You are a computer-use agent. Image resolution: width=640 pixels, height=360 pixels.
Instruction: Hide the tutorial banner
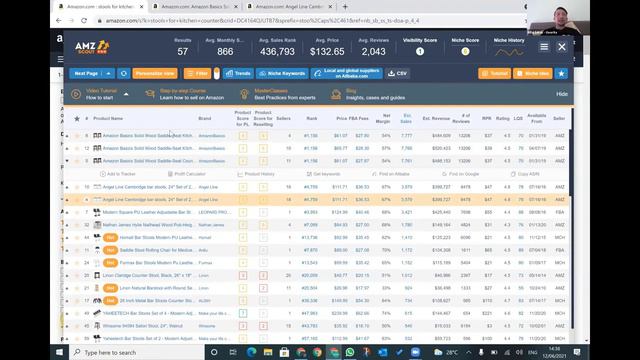(562, 94)
